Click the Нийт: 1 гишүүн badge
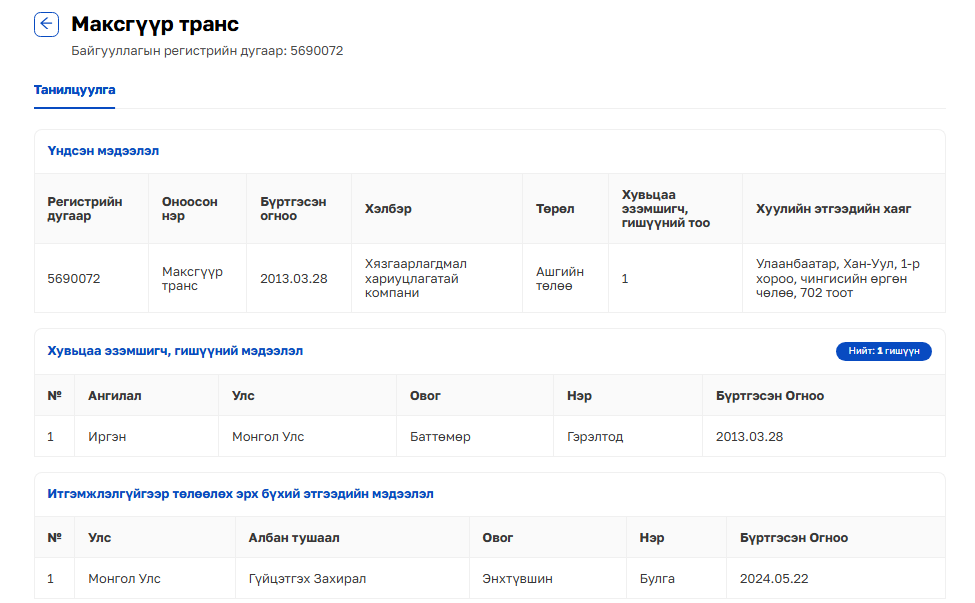975x603 pixels. [x=883, y=351]
